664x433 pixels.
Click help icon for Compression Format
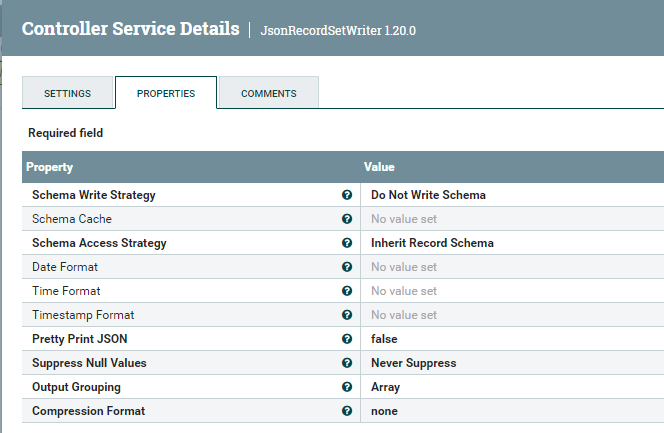(x=347, y=411)
